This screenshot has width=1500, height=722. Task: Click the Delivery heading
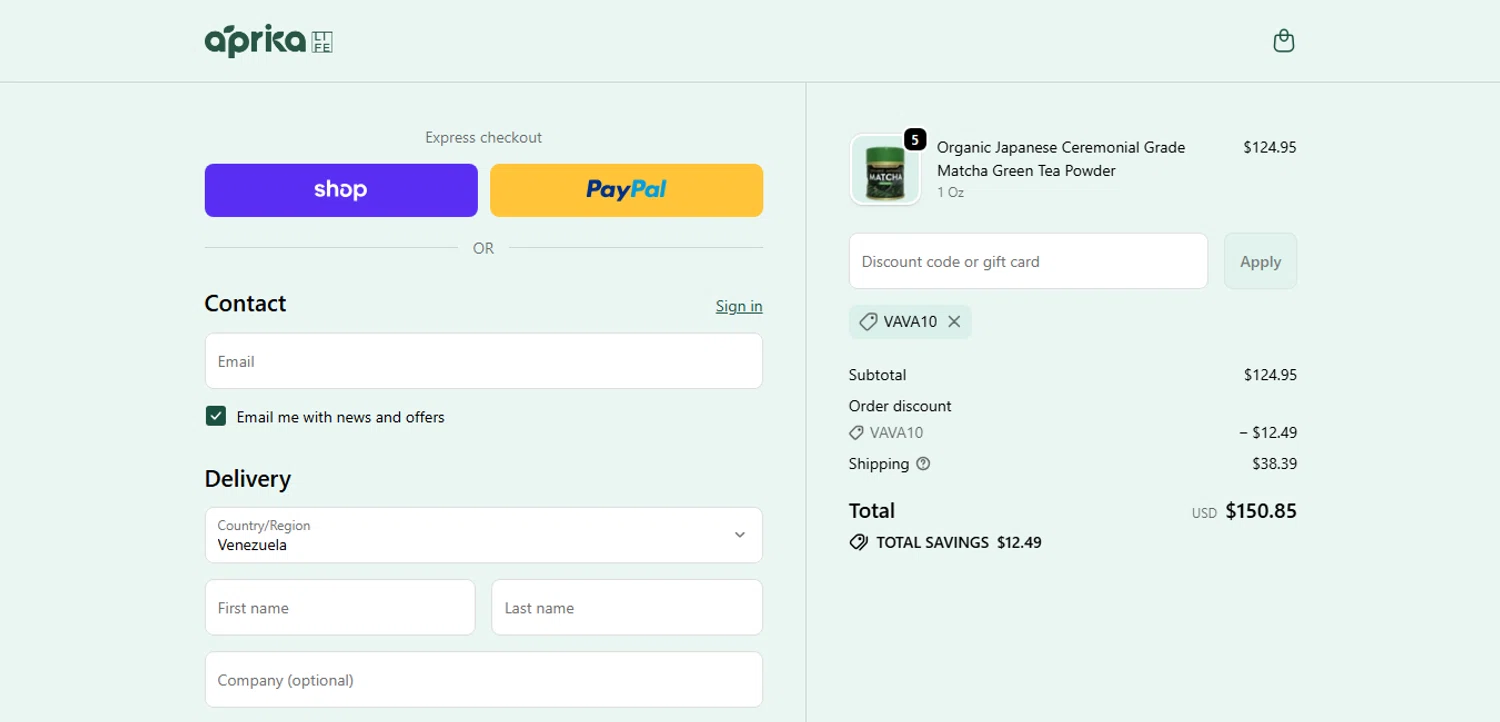click(247, 479)
